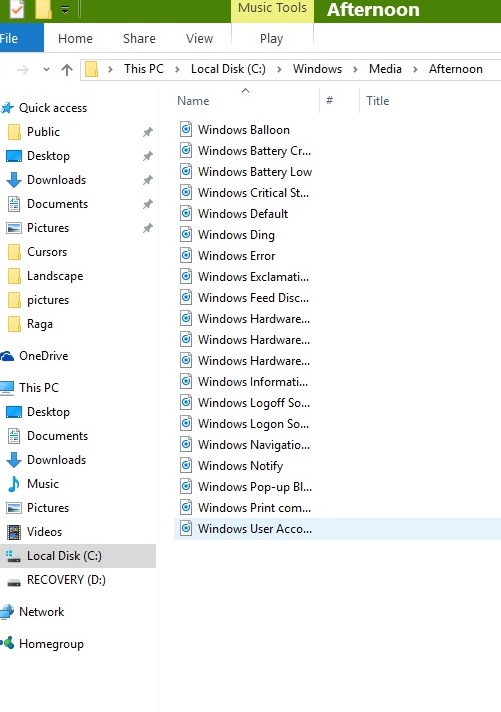
Task: Sort by the # column header
Action: (x=329, y=100)
